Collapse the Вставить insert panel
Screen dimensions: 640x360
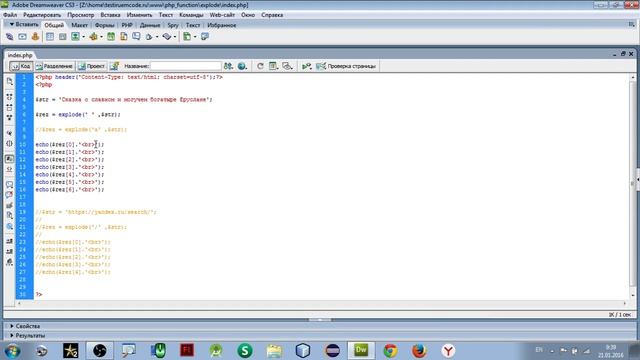(12, 24)
